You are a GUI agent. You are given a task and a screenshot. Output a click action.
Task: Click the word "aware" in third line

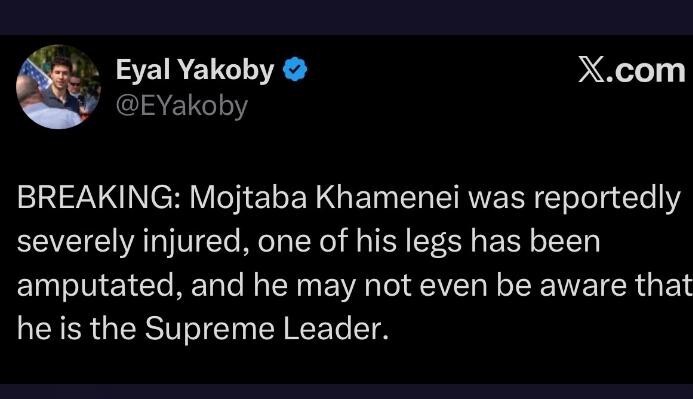582,286
